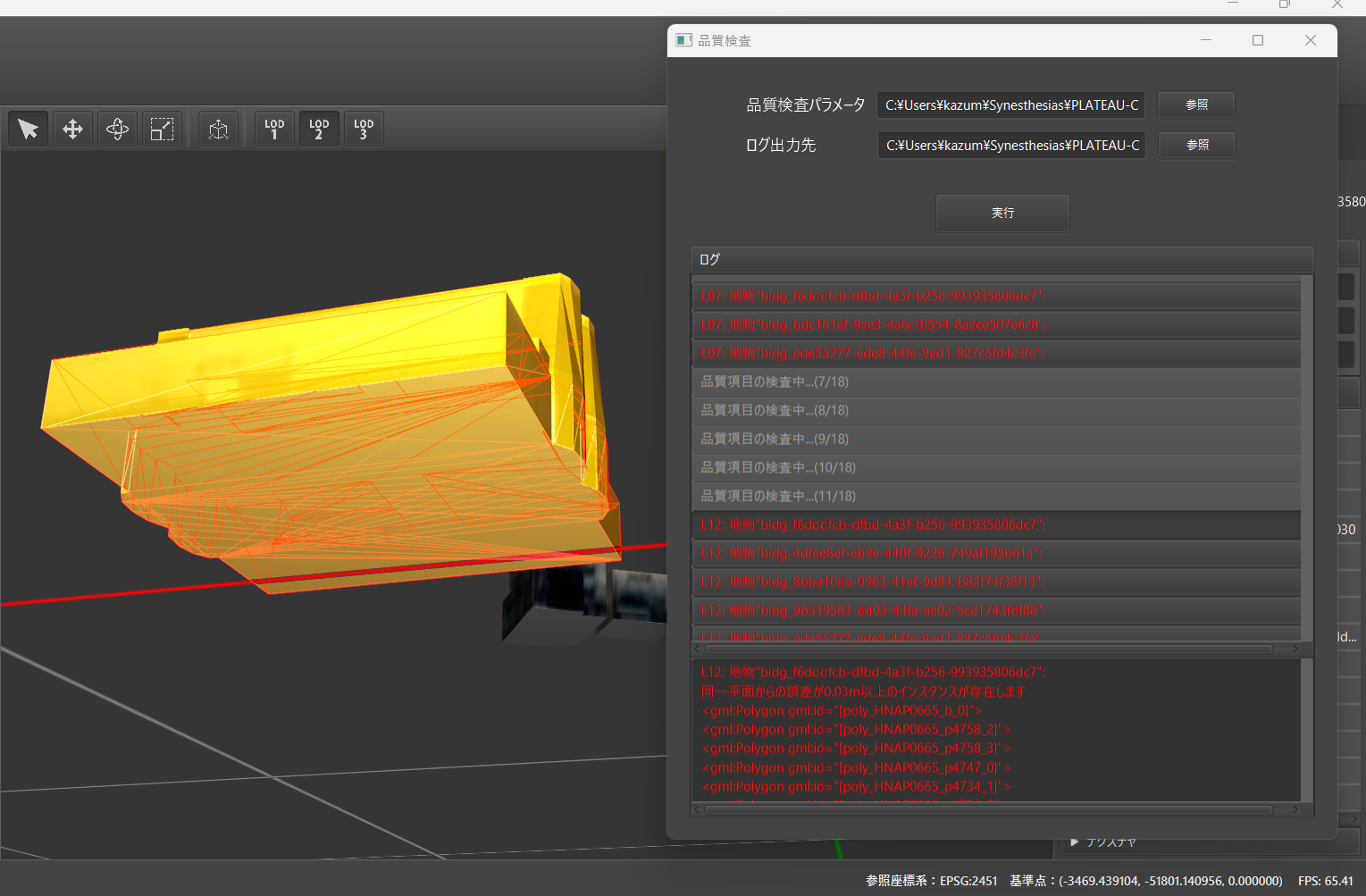Select log row 品質項目の検査中...(11/18)
This screenshot has width=1366, height=896.
[x=996, y=497]
